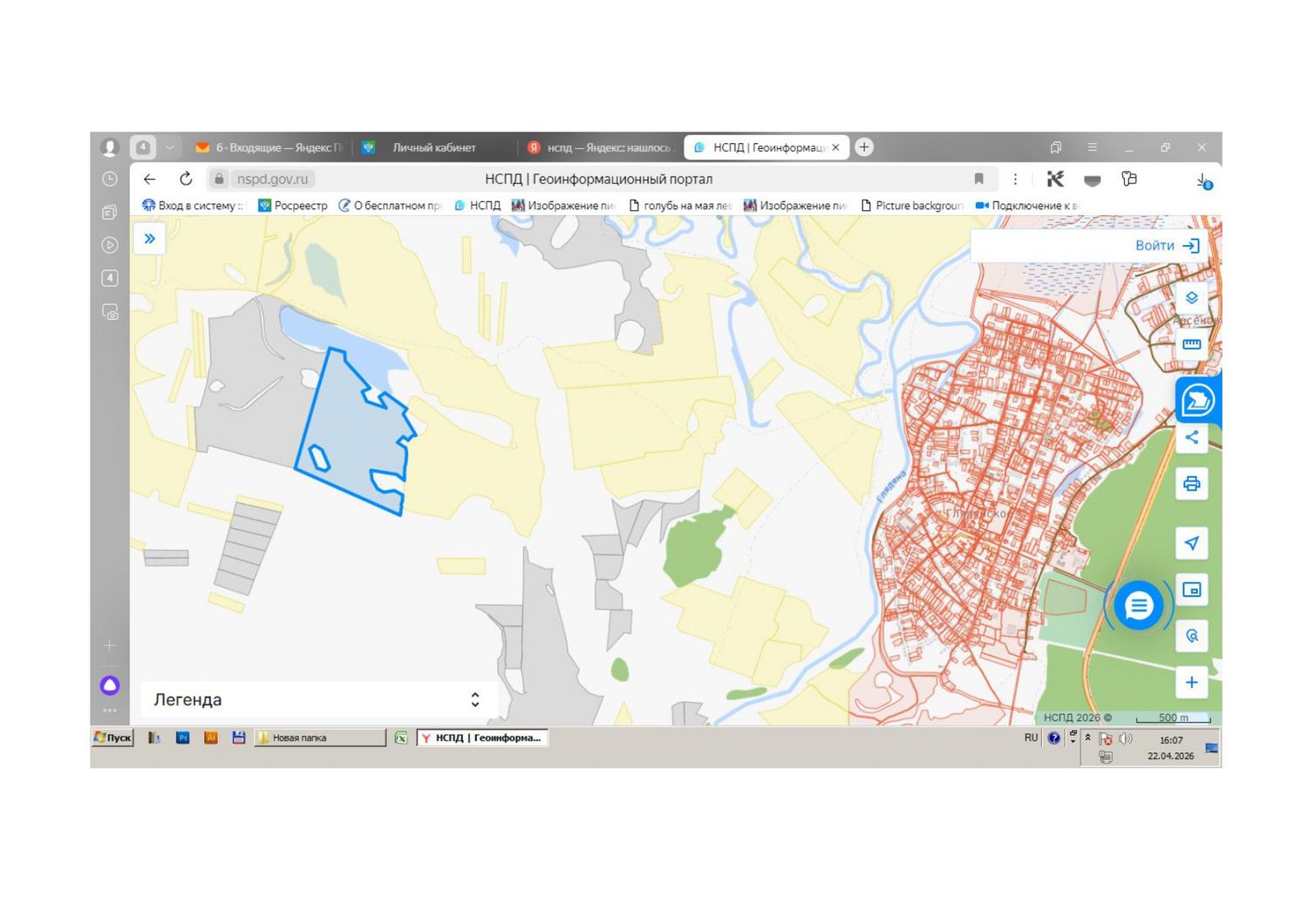Image resolution: width=1308 pixels, height=924 pixels.
Task: Click the locate me arrow icon
Action: click(x=1191, y=543)
